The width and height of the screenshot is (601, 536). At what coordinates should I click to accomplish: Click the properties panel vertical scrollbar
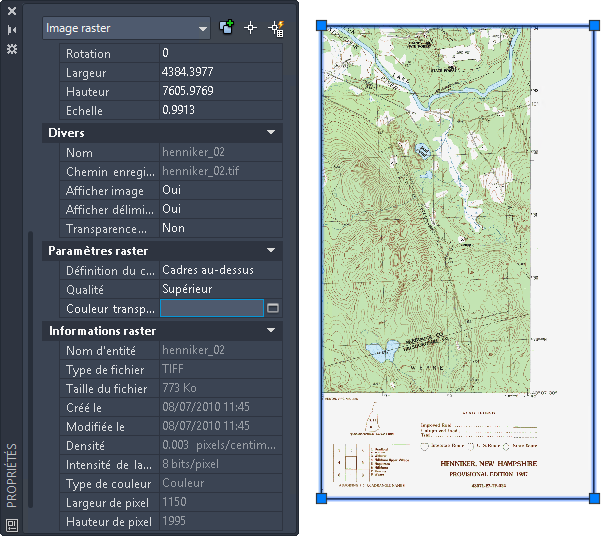(x=30, y=369)
